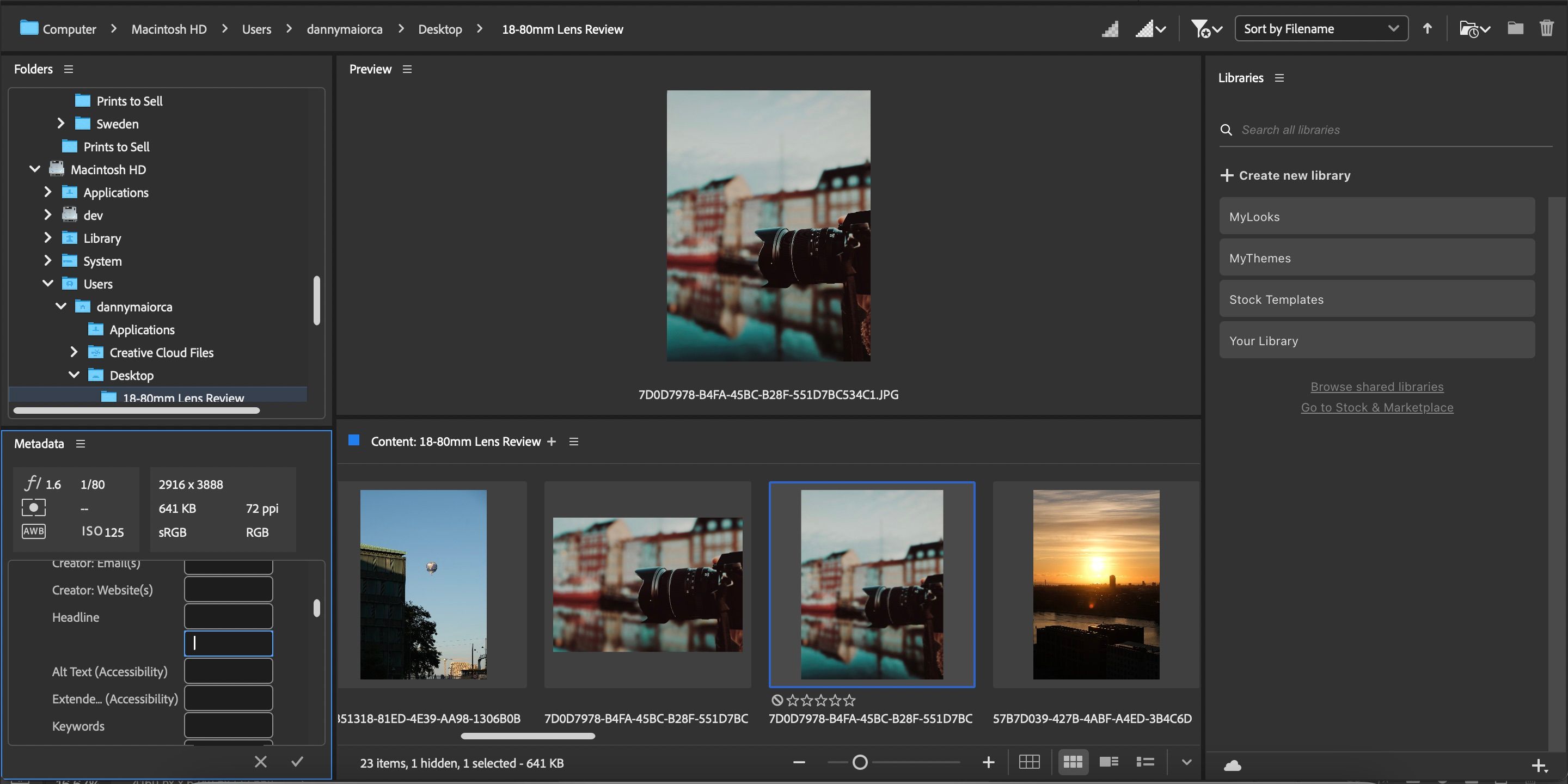The height and width of the screenshot is (784, 1568).
Task: Confirm metadata changes with the checkmark
Action: pyautogui.click(x=297, y=762)
